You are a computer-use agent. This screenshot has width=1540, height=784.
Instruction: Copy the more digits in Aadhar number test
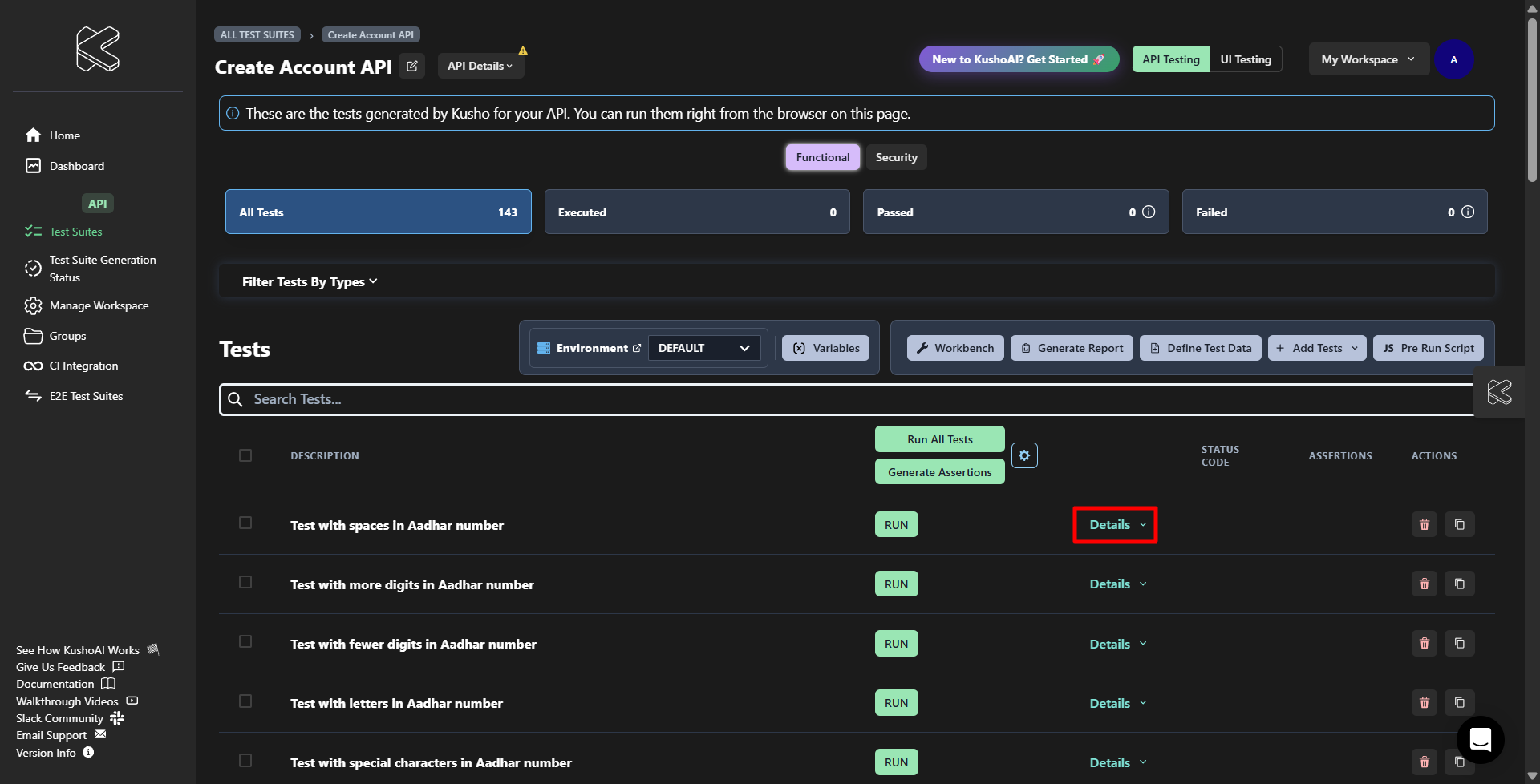1459,584
